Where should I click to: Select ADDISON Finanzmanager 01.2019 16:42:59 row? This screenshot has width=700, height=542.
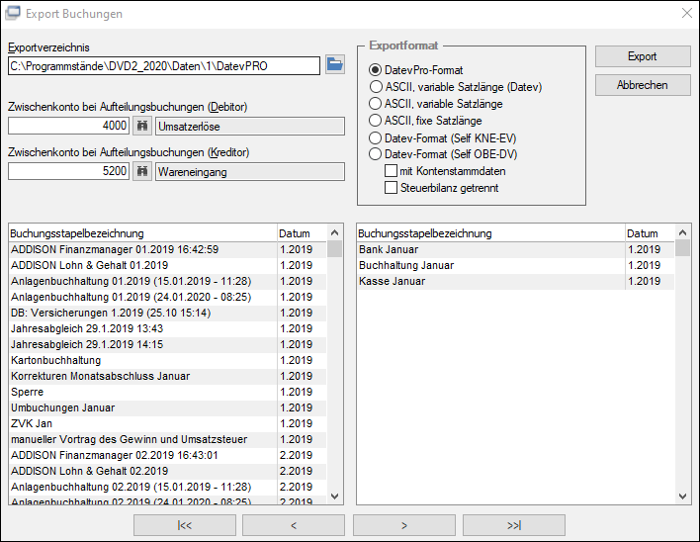tap(167, 249)
